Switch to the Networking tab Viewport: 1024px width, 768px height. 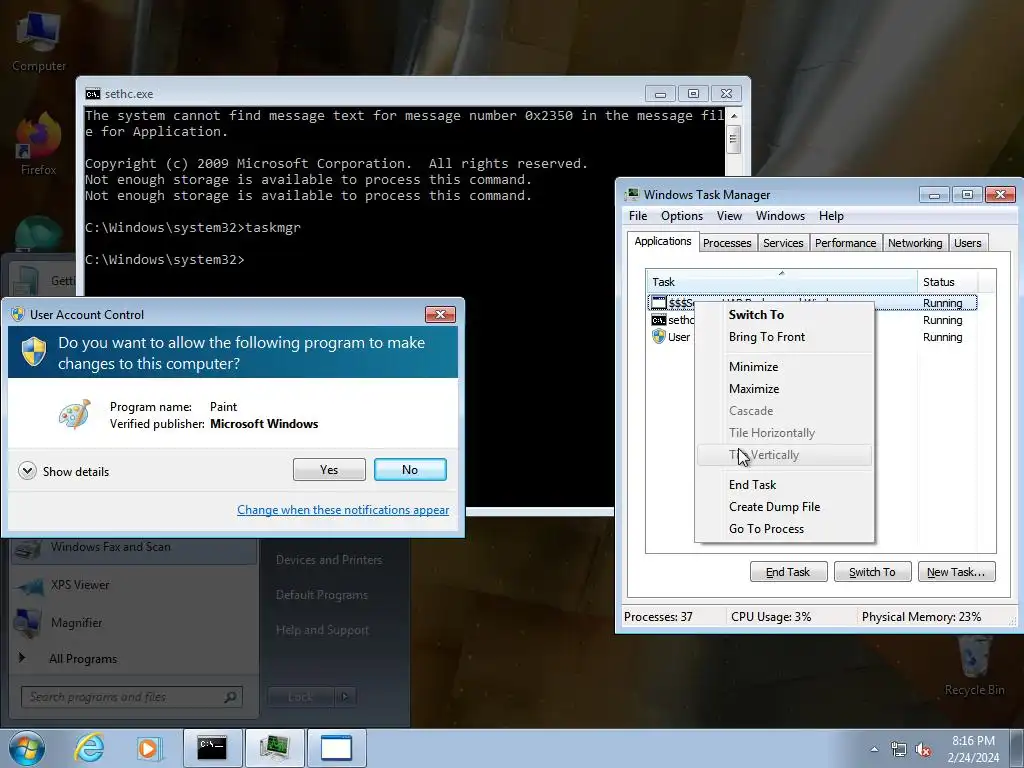point(915,243)
